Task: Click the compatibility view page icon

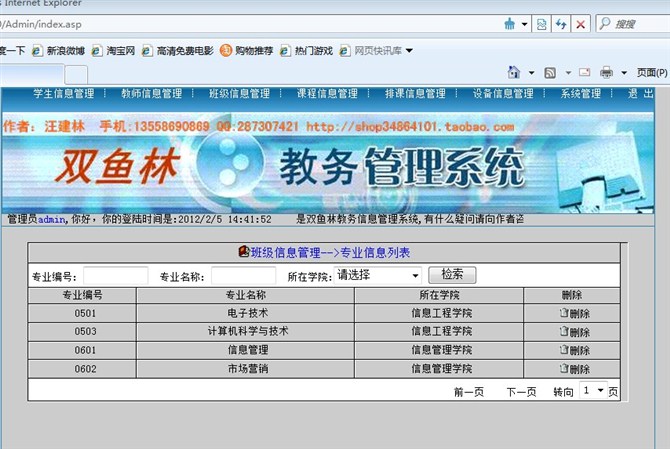Action: coord(541,24)
